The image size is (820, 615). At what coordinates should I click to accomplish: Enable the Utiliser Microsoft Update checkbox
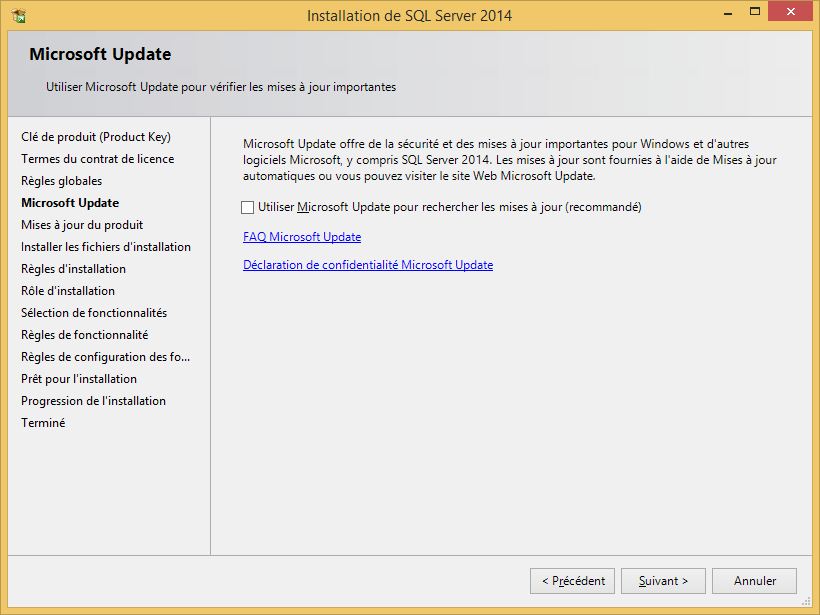point(247,208)
